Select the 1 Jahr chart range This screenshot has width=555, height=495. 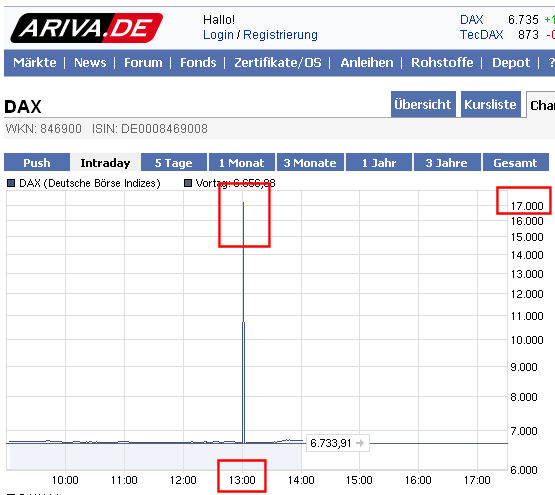[378, 163]
